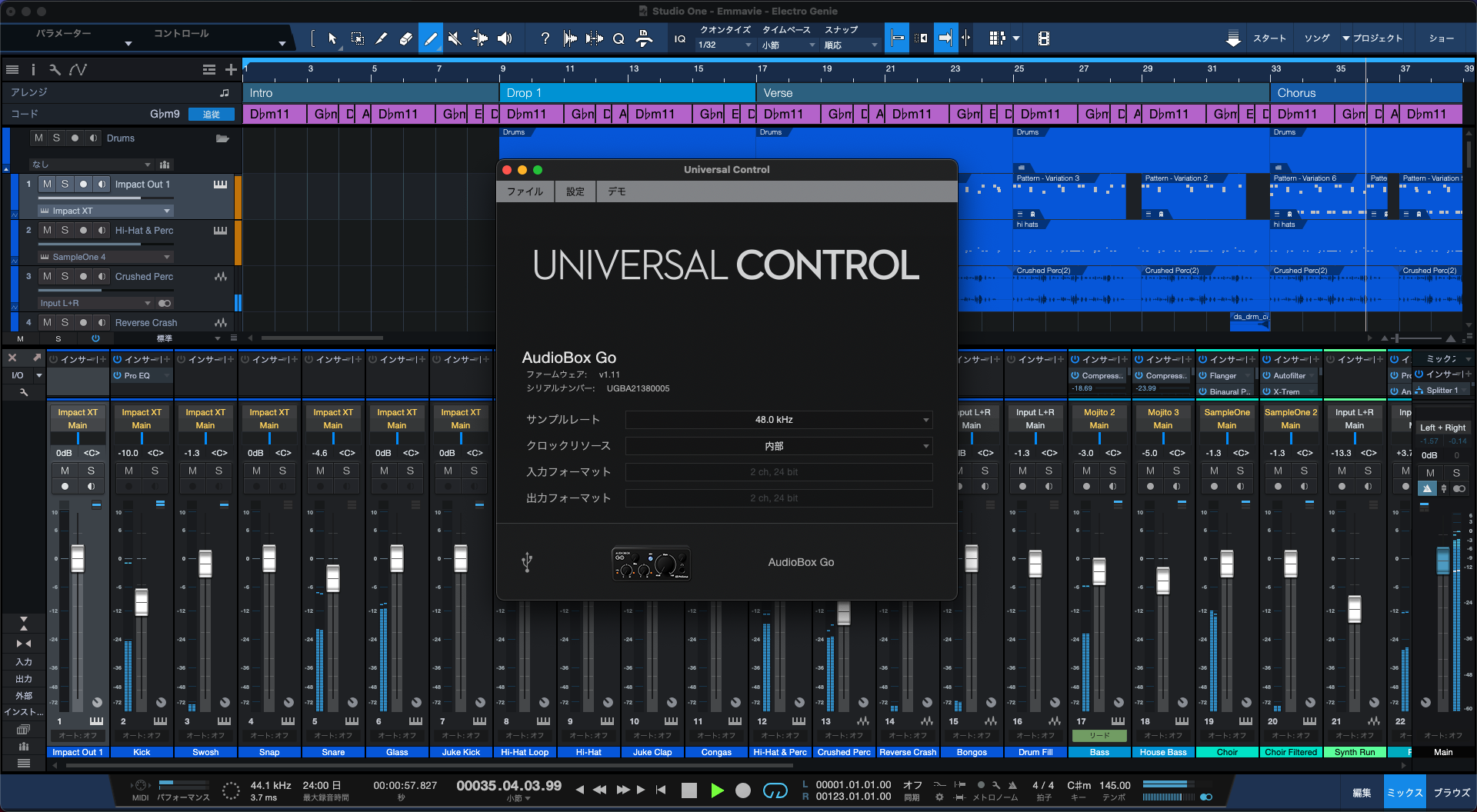This screenshot has height=812, width=1477.
Task: Mute the Kick mixer channel
Action: click(x=129, y=471)
